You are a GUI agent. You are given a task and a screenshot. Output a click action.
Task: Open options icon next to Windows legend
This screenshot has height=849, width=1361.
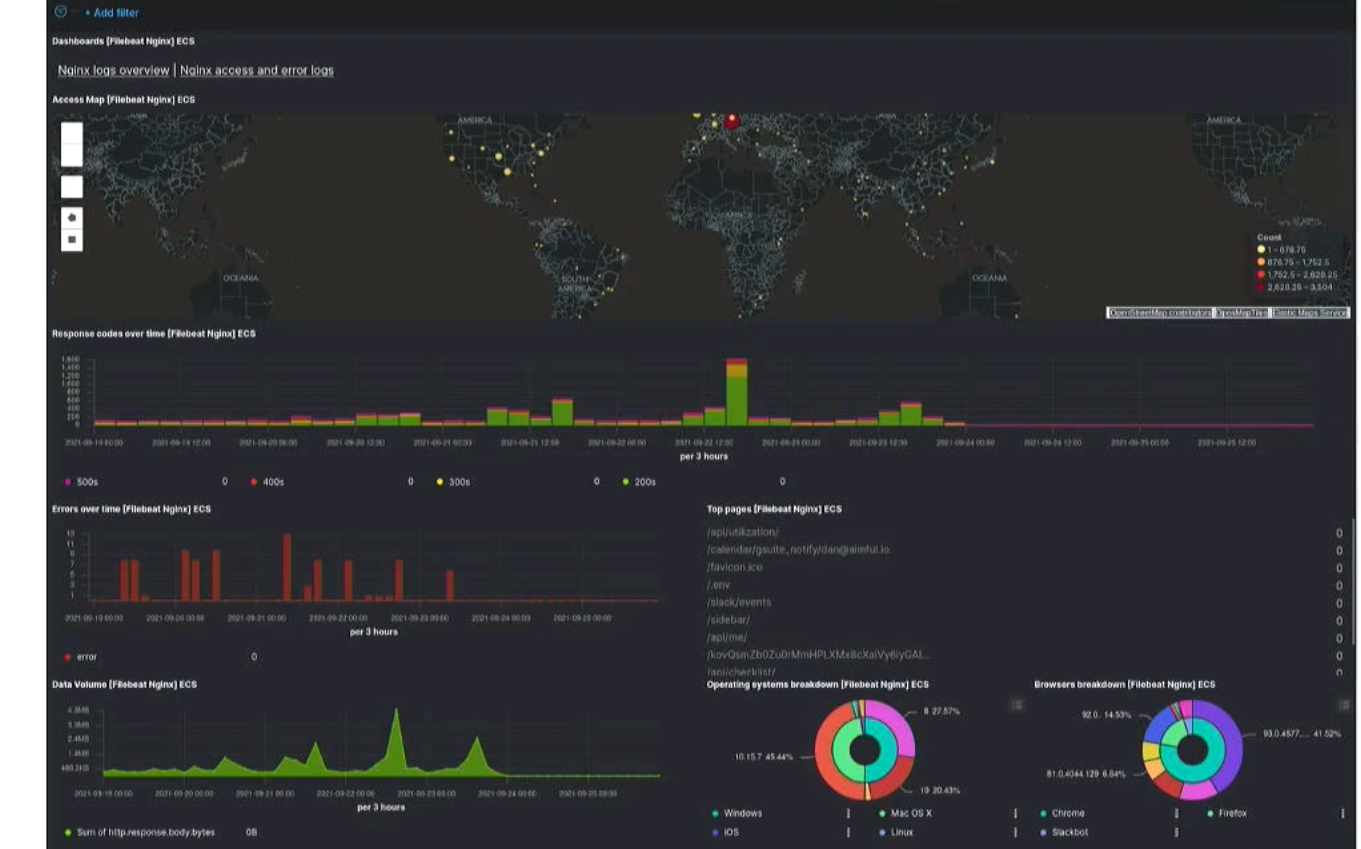(848, 814)
